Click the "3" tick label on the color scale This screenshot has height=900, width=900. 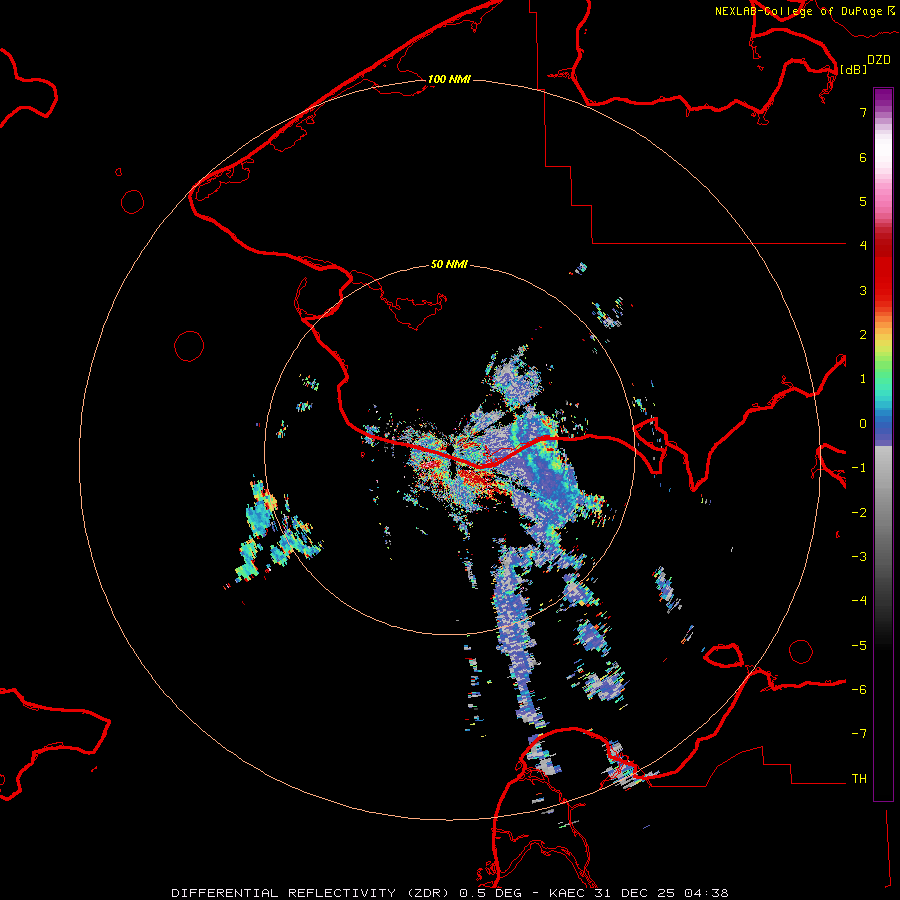click(863, 290)
